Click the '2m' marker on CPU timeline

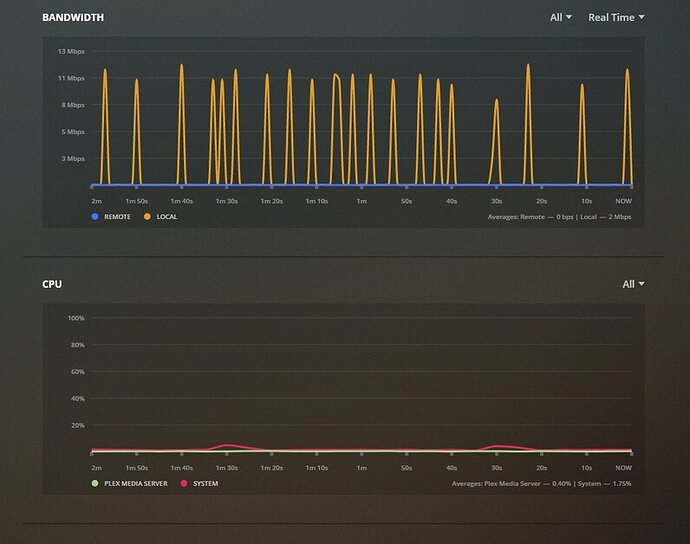click(97, 468)
